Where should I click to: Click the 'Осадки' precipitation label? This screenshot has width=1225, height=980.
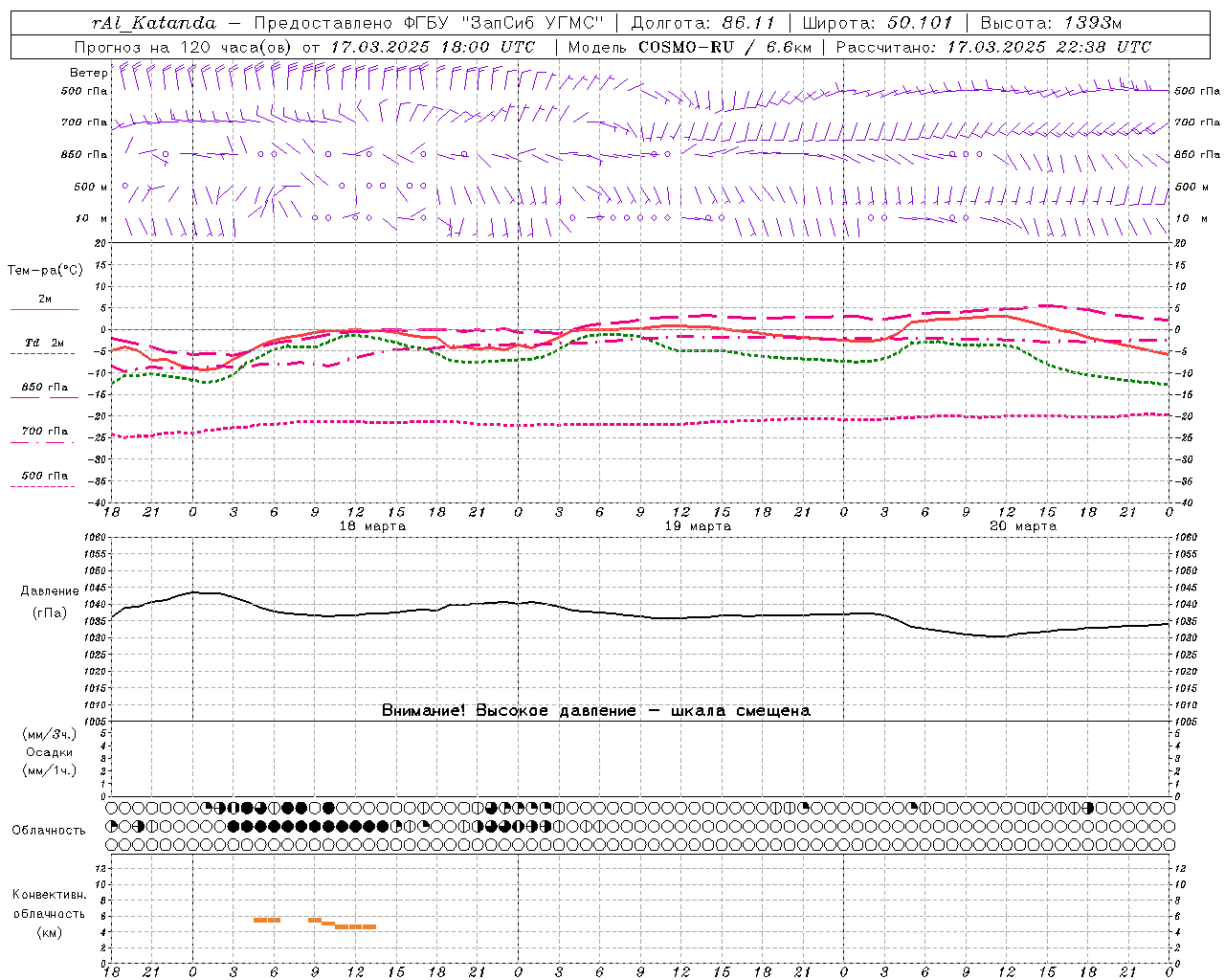click(50, 753)
